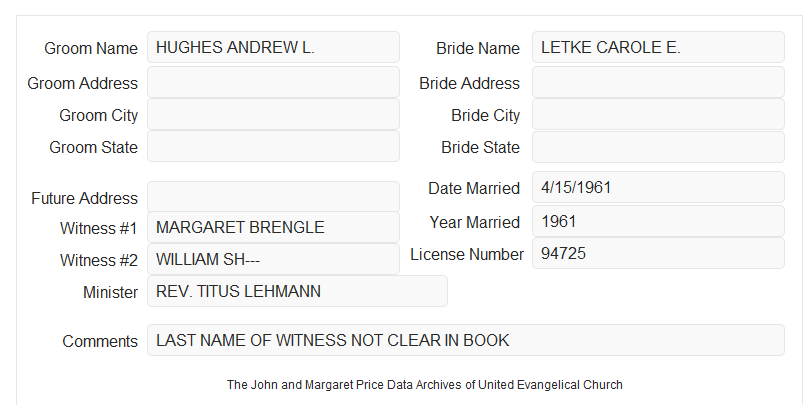Image resolution: width=805 pixels, height=405 pixels.
Task: Focus the empty Groom Address field
Action: [273, 82]
